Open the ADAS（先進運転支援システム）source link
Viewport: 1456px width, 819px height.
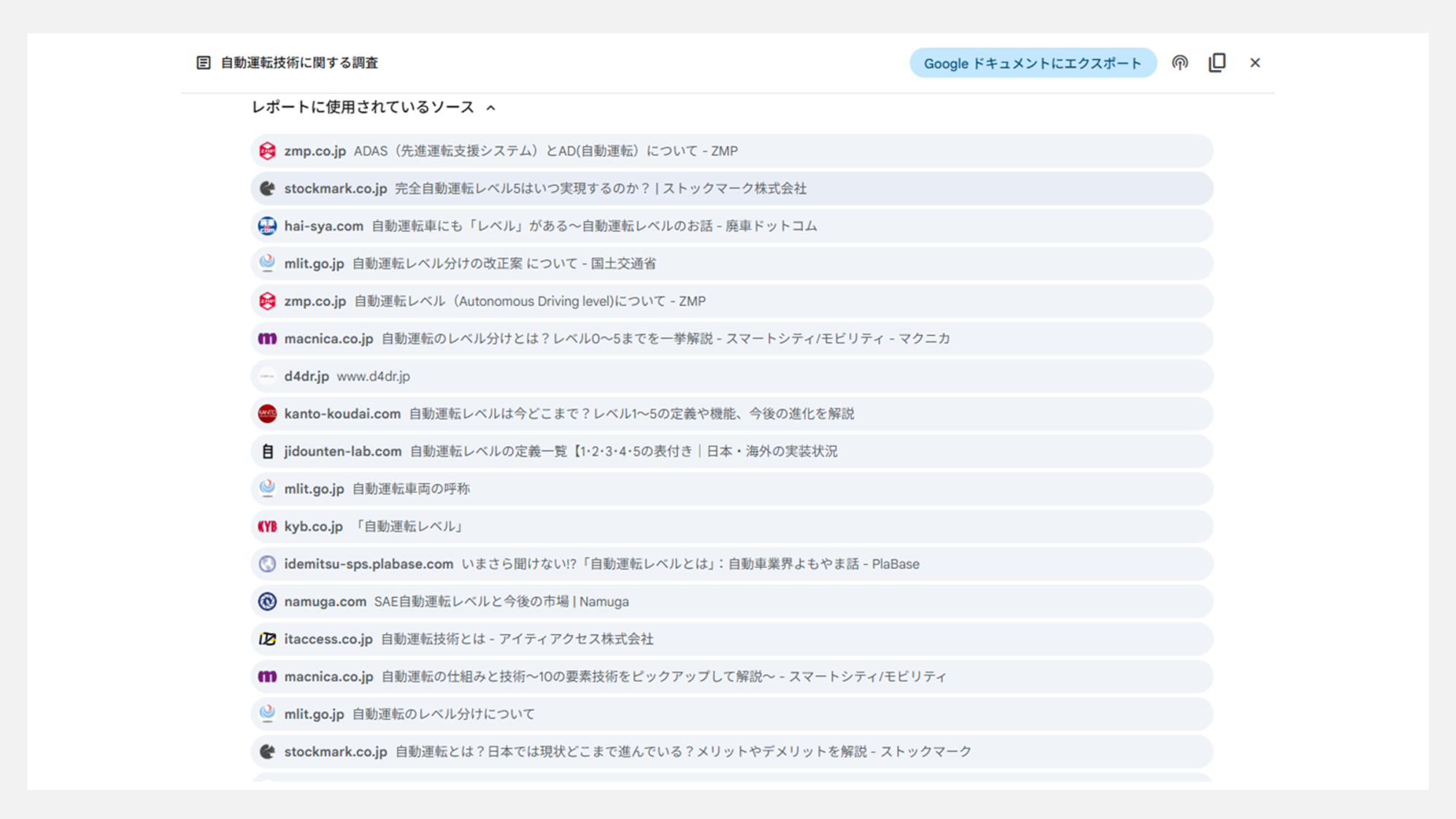pyautogui.click(x=732, y=151)
